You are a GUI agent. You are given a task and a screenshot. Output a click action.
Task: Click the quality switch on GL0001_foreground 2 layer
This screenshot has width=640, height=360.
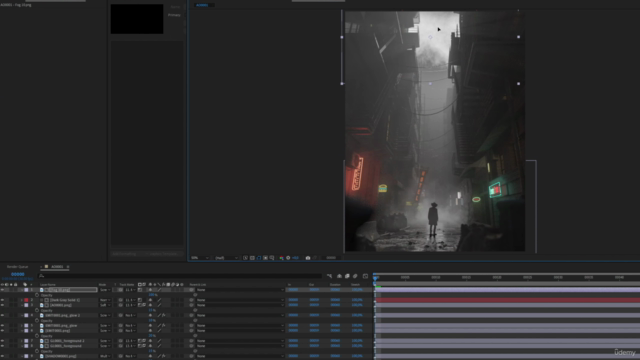pos(159,341)
